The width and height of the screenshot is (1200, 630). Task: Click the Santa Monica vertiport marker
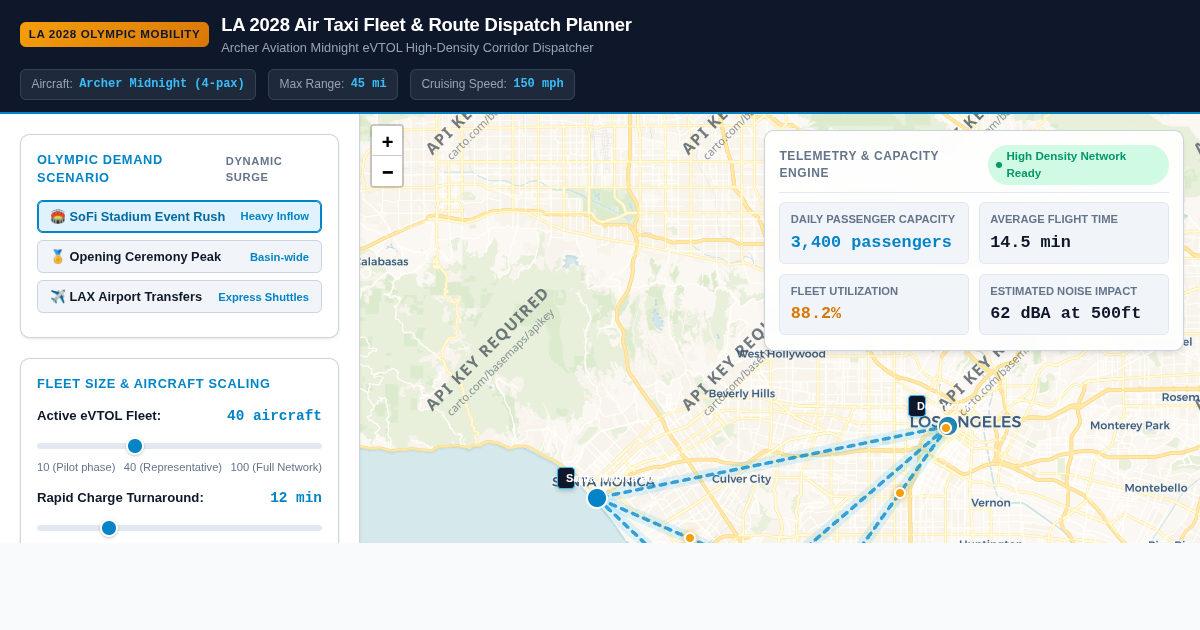click(597, 498)
